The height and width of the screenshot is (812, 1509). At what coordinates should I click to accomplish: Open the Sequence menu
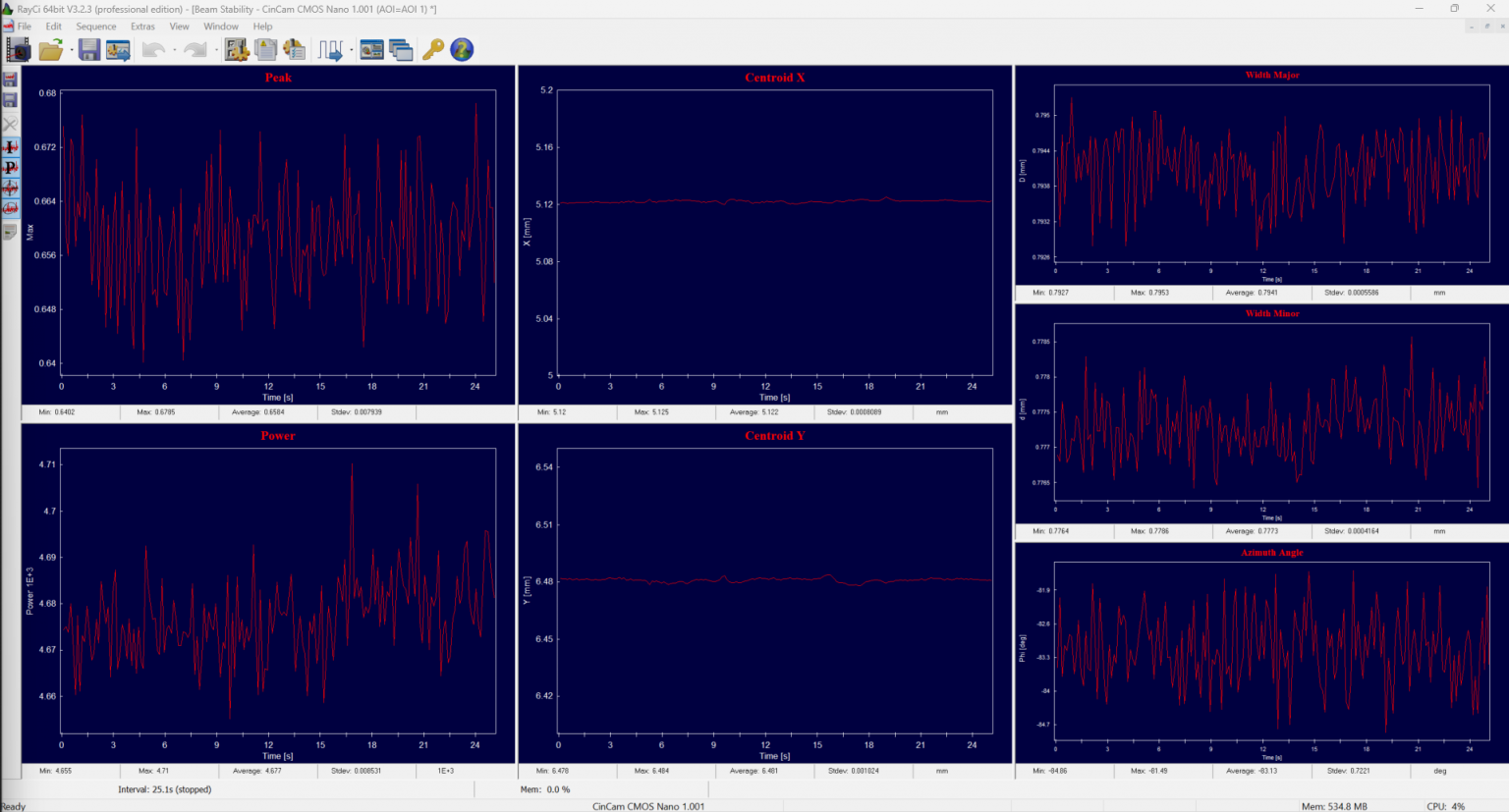click(95, 27)
